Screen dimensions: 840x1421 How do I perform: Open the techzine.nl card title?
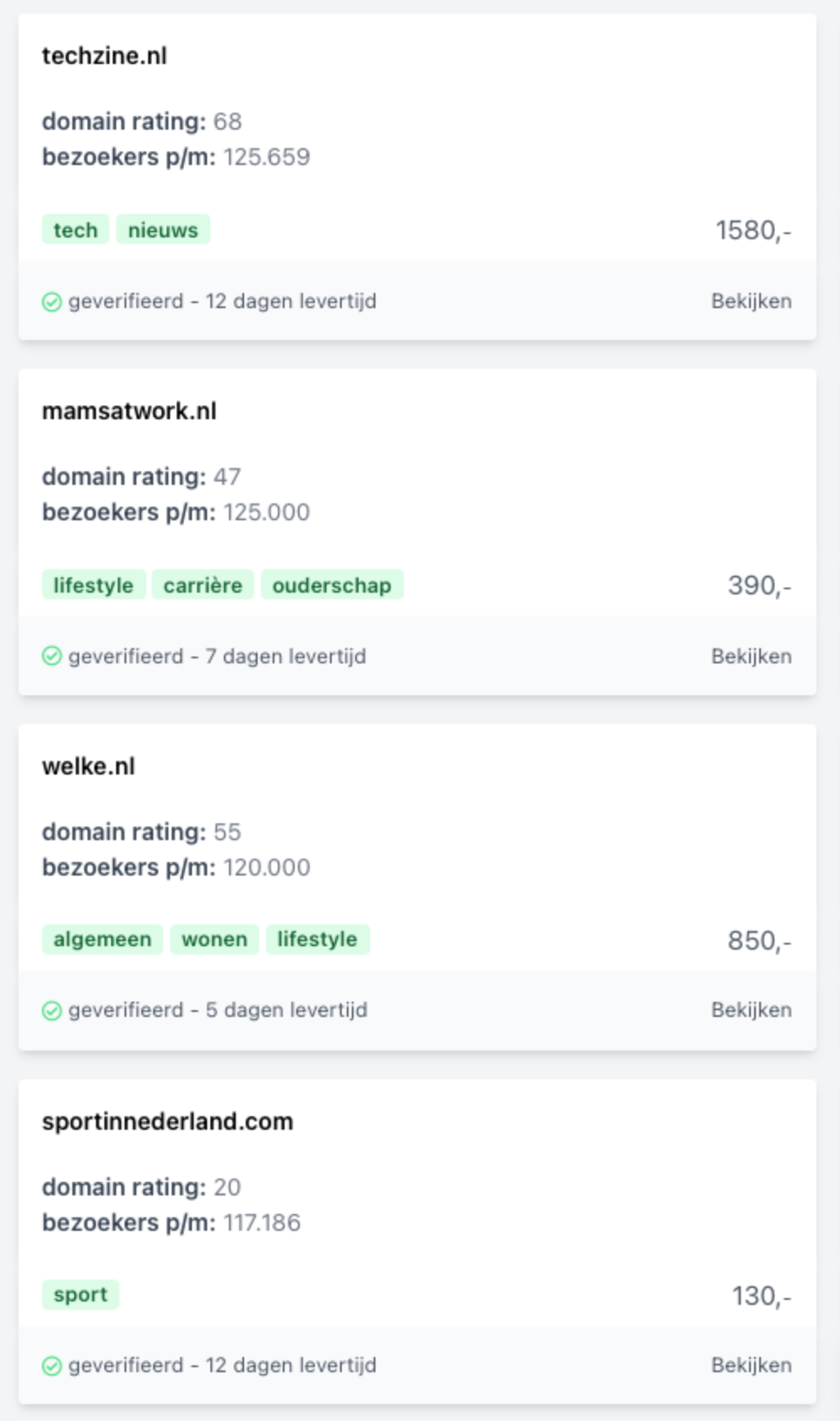click(x=104, y=56)
